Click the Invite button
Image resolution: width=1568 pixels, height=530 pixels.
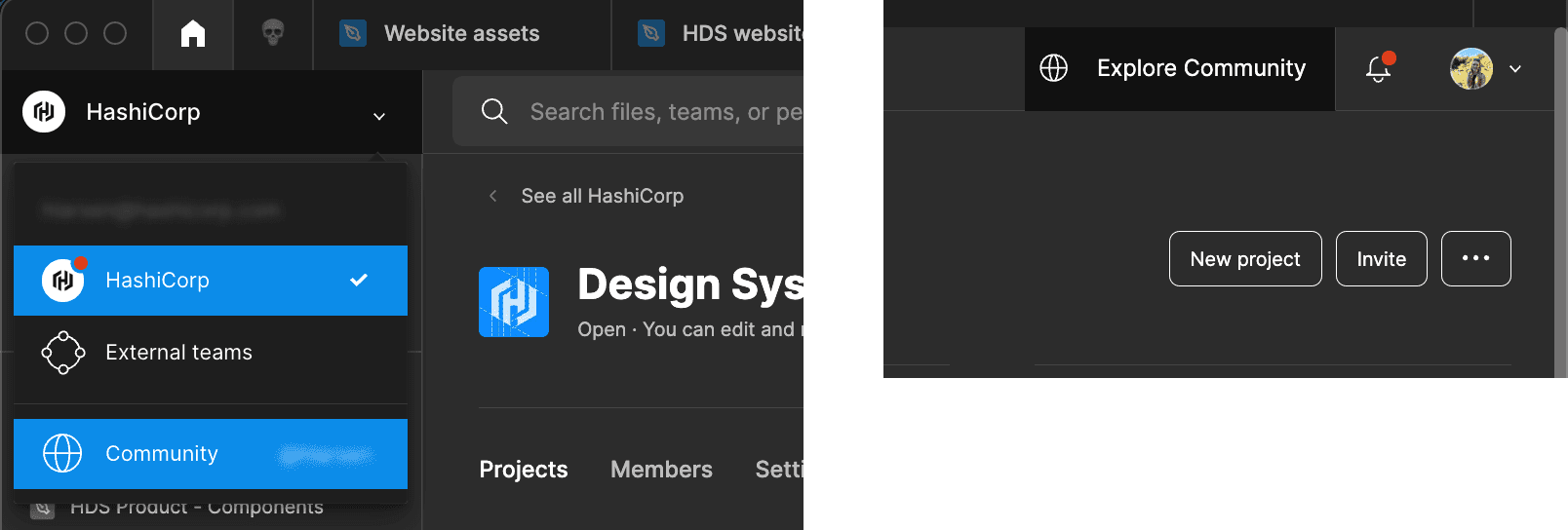coord(1381,259)
